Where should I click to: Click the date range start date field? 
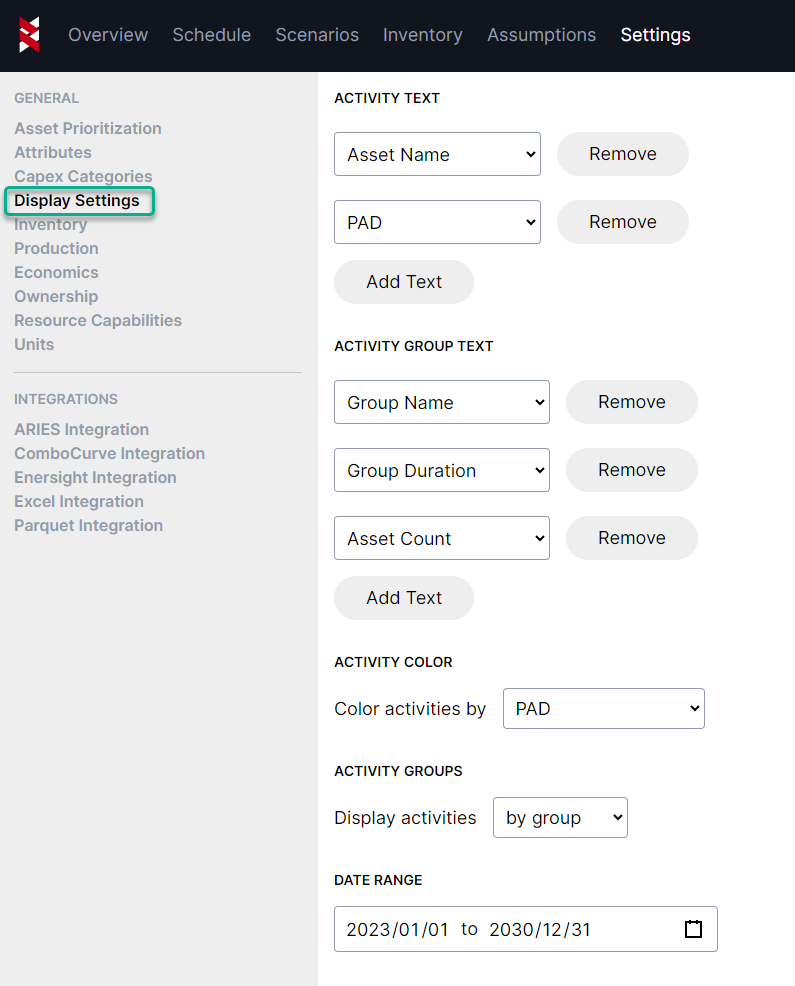tap(397, 929)
